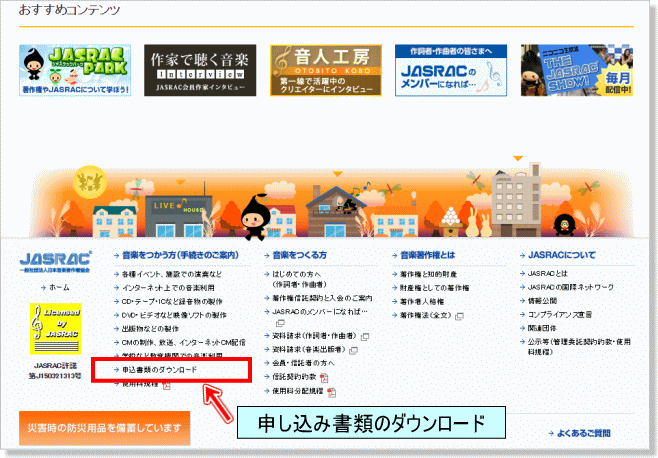
Task: Click external-link icon under JASRACのメンバーになれば…
Action: [280, 323]
